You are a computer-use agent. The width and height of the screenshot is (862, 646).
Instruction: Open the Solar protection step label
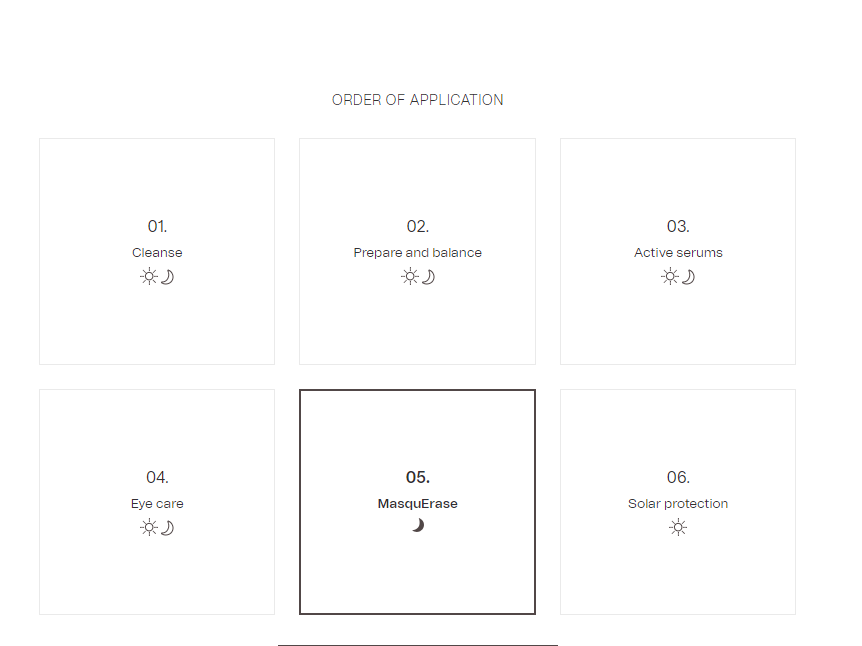click(678, 504)
